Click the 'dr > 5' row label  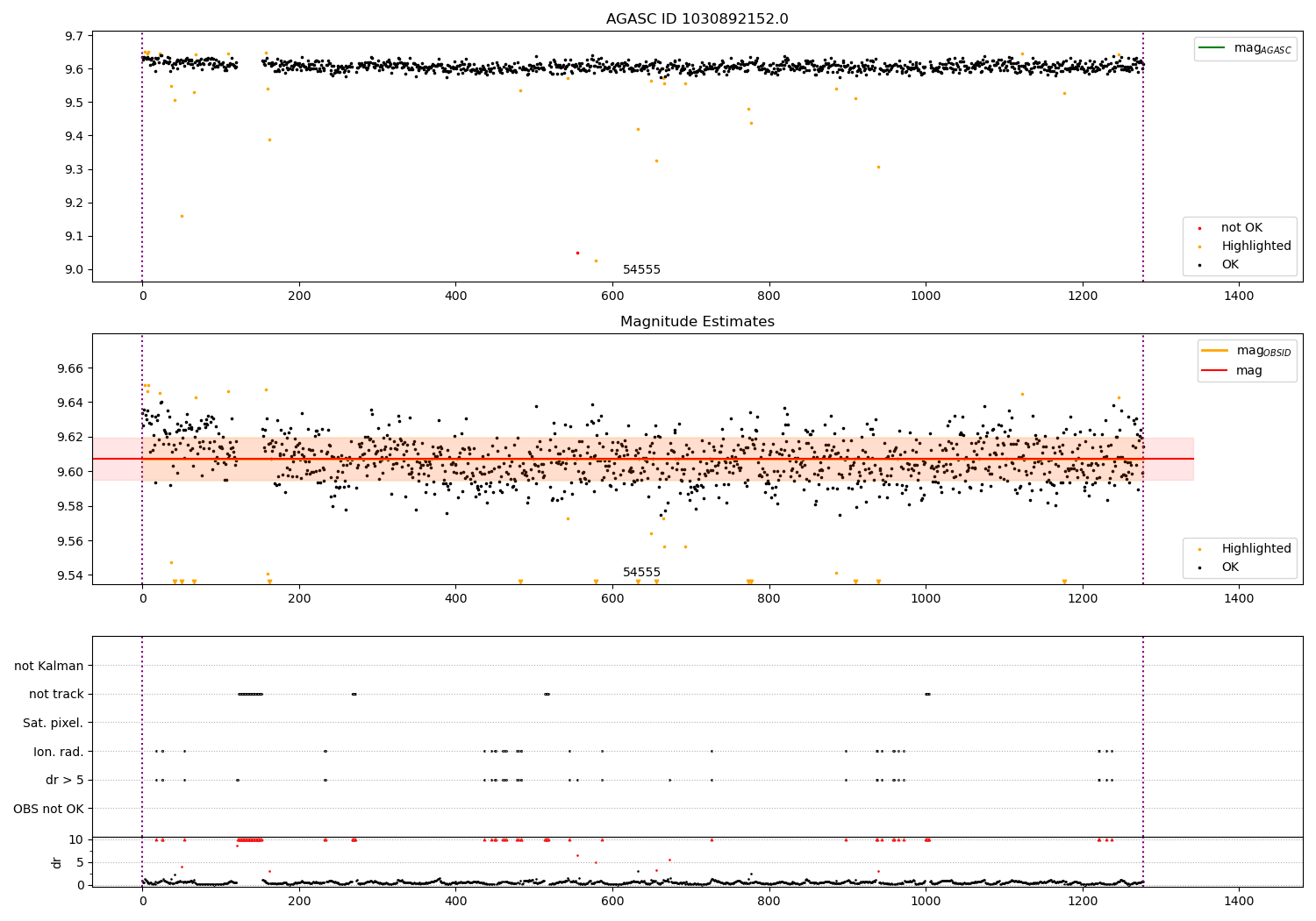[x=64, y=780]
